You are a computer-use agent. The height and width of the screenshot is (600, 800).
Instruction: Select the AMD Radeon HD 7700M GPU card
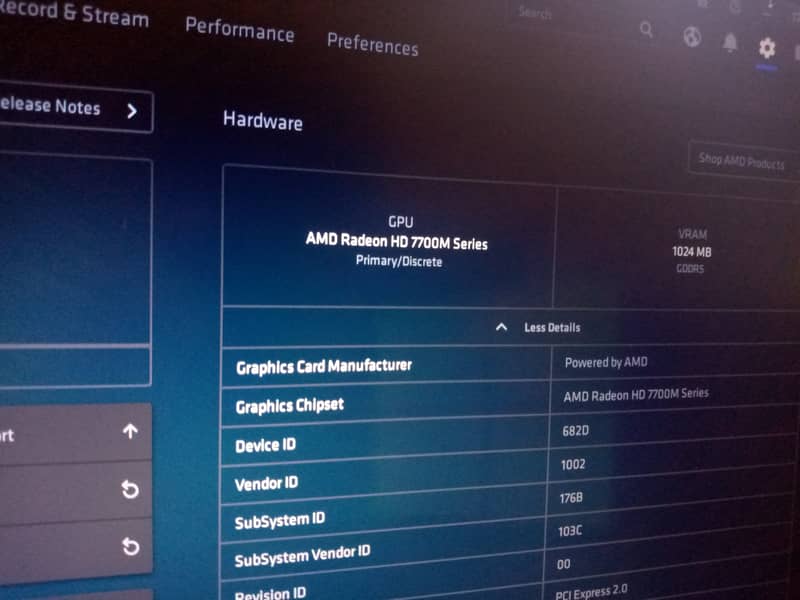(396, 242)
